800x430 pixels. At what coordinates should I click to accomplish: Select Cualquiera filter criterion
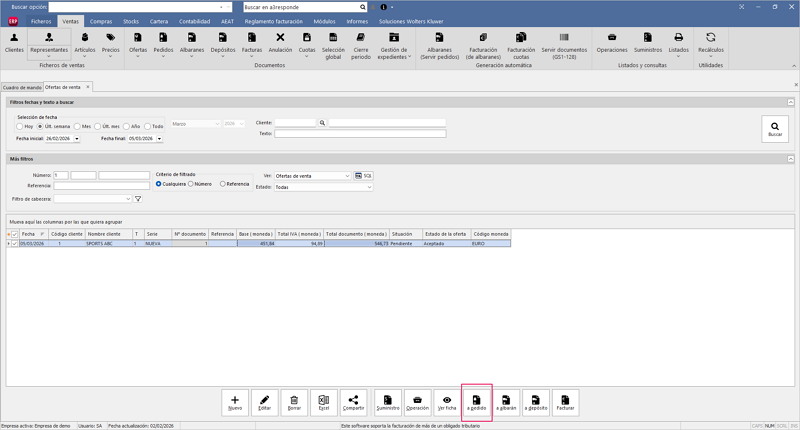click(159, 184)
